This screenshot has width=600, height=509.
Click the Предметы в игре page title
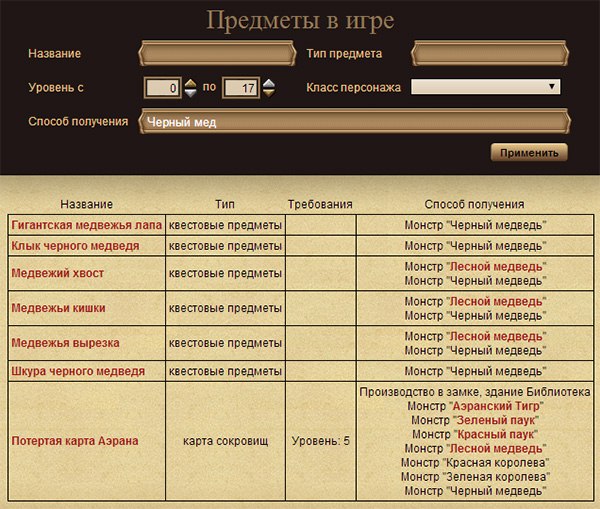[300, 20]
